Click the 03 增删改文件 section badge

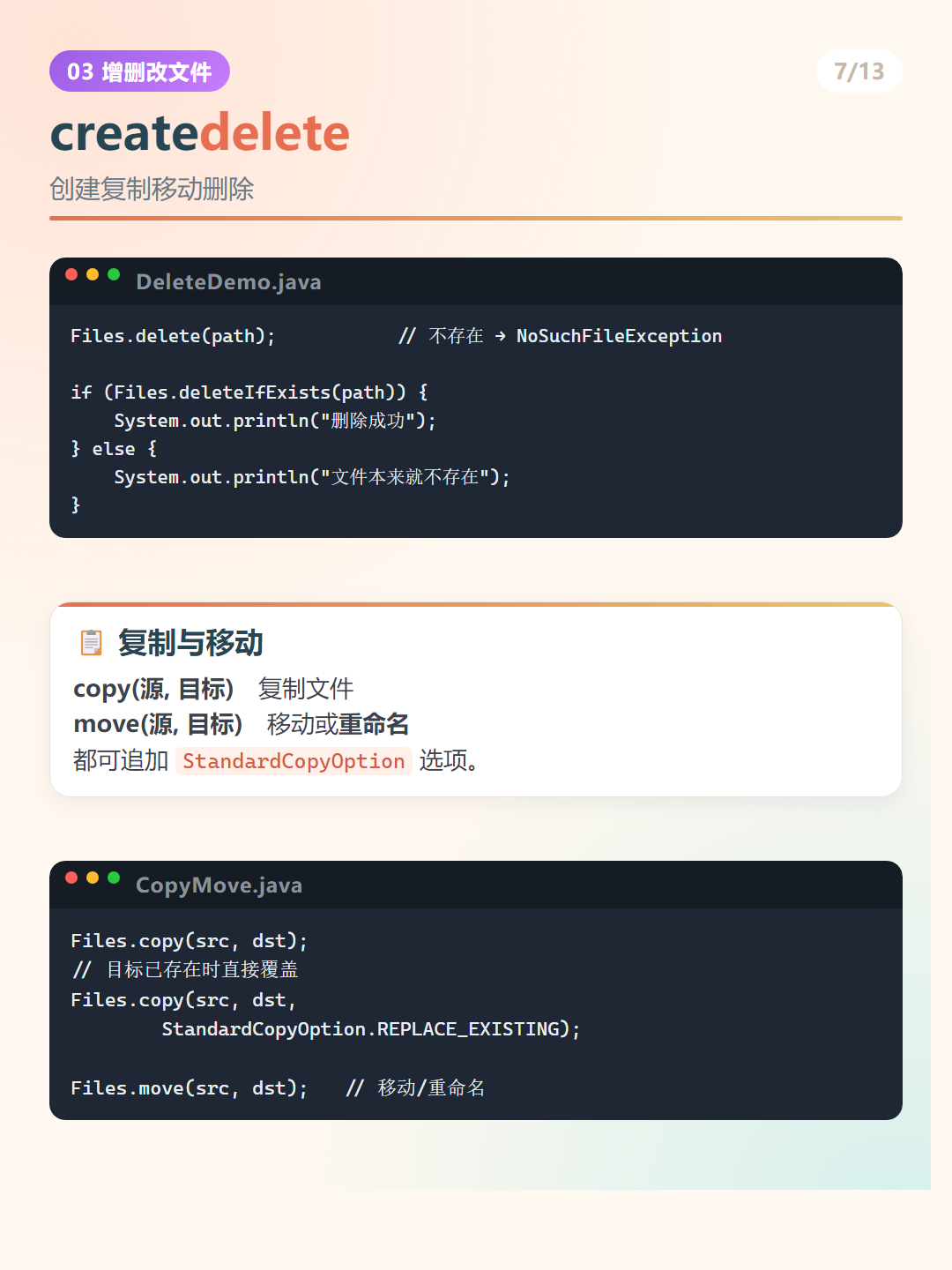pyautogui.click(x=139, y=71)
